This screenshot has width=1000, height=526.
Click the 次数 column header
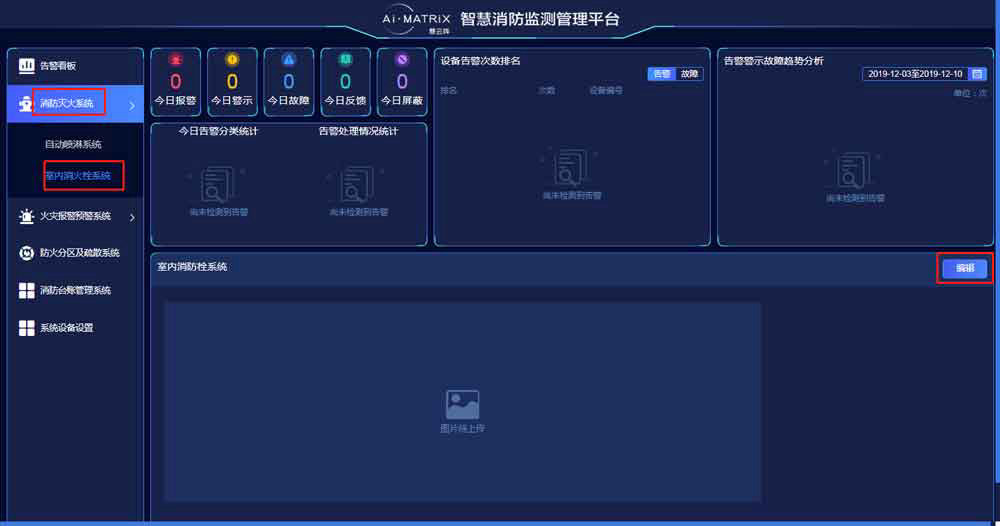click(x=547, y=91)
